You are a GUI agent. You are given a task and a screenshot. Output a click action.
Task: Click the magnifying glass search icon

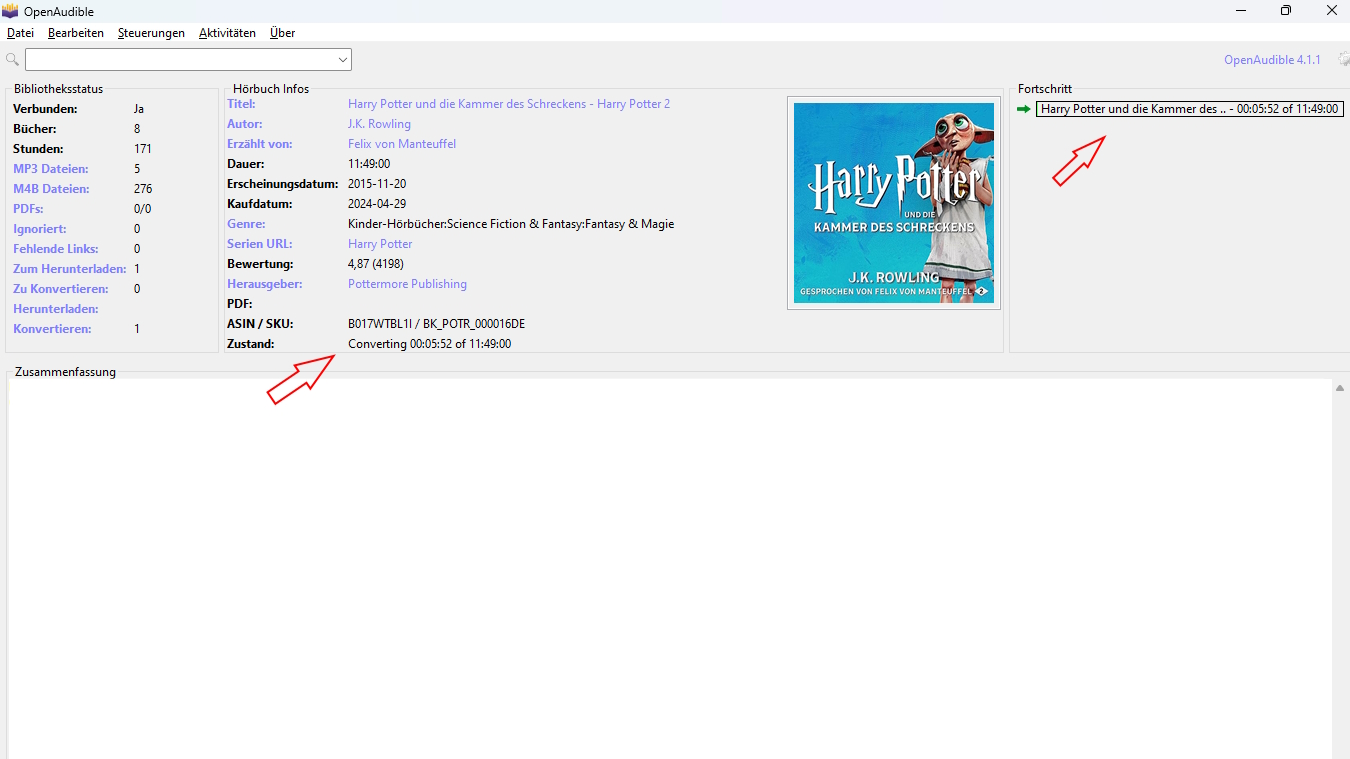[12, 60]
